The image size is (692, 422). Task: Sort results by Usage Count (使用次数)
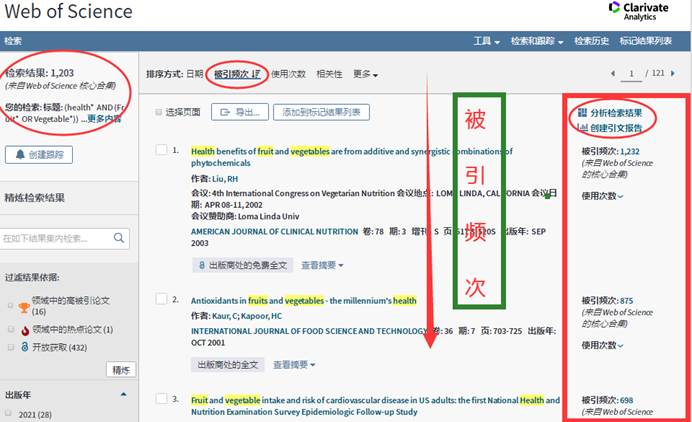288,74
